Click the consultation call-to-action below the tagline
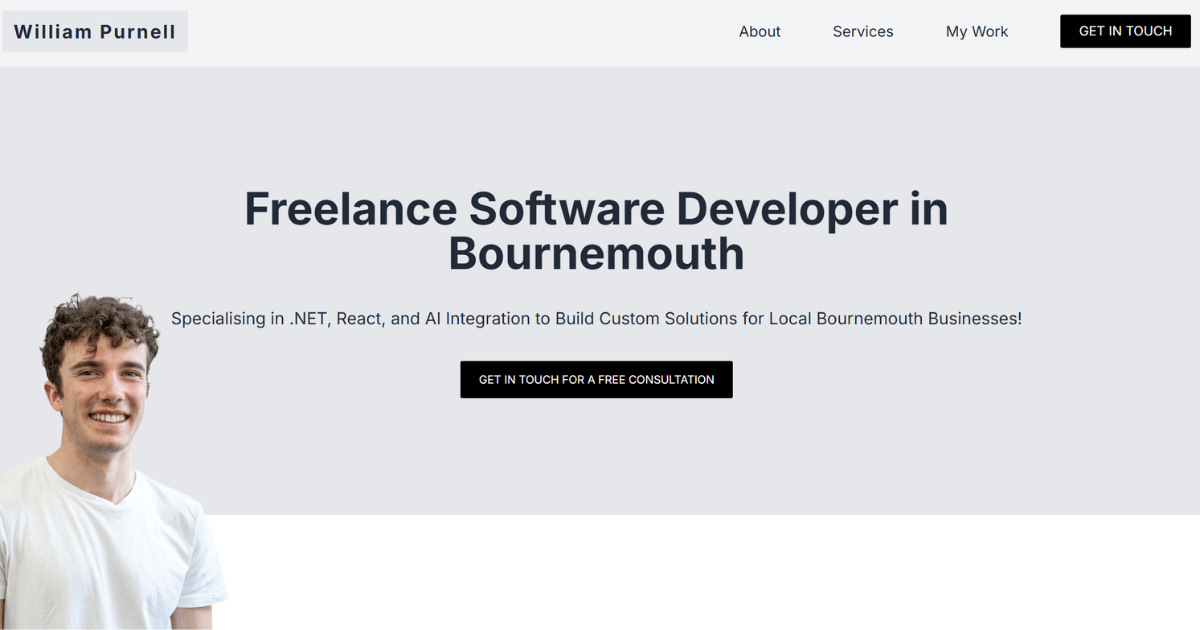This screenshot has height=630, width=1200. [596, 379]
